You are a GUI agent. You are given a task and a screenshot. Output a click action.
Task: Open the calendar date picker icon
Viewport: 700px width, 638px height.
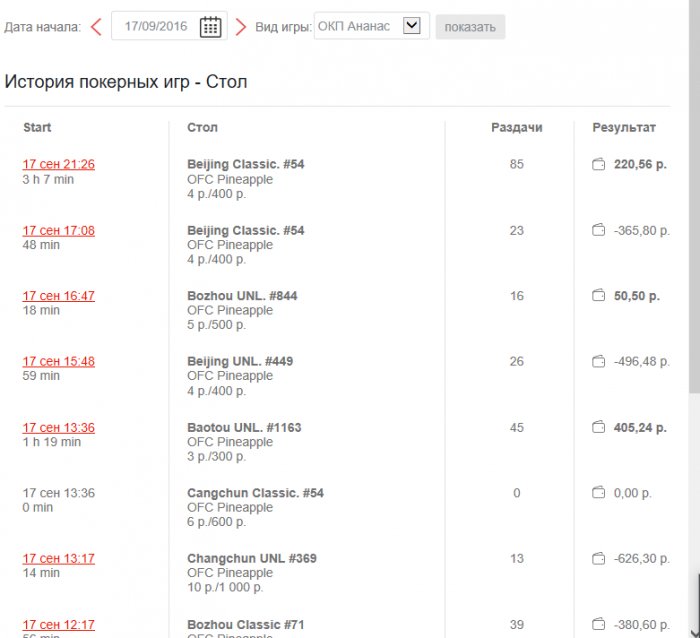click(210, 27)
